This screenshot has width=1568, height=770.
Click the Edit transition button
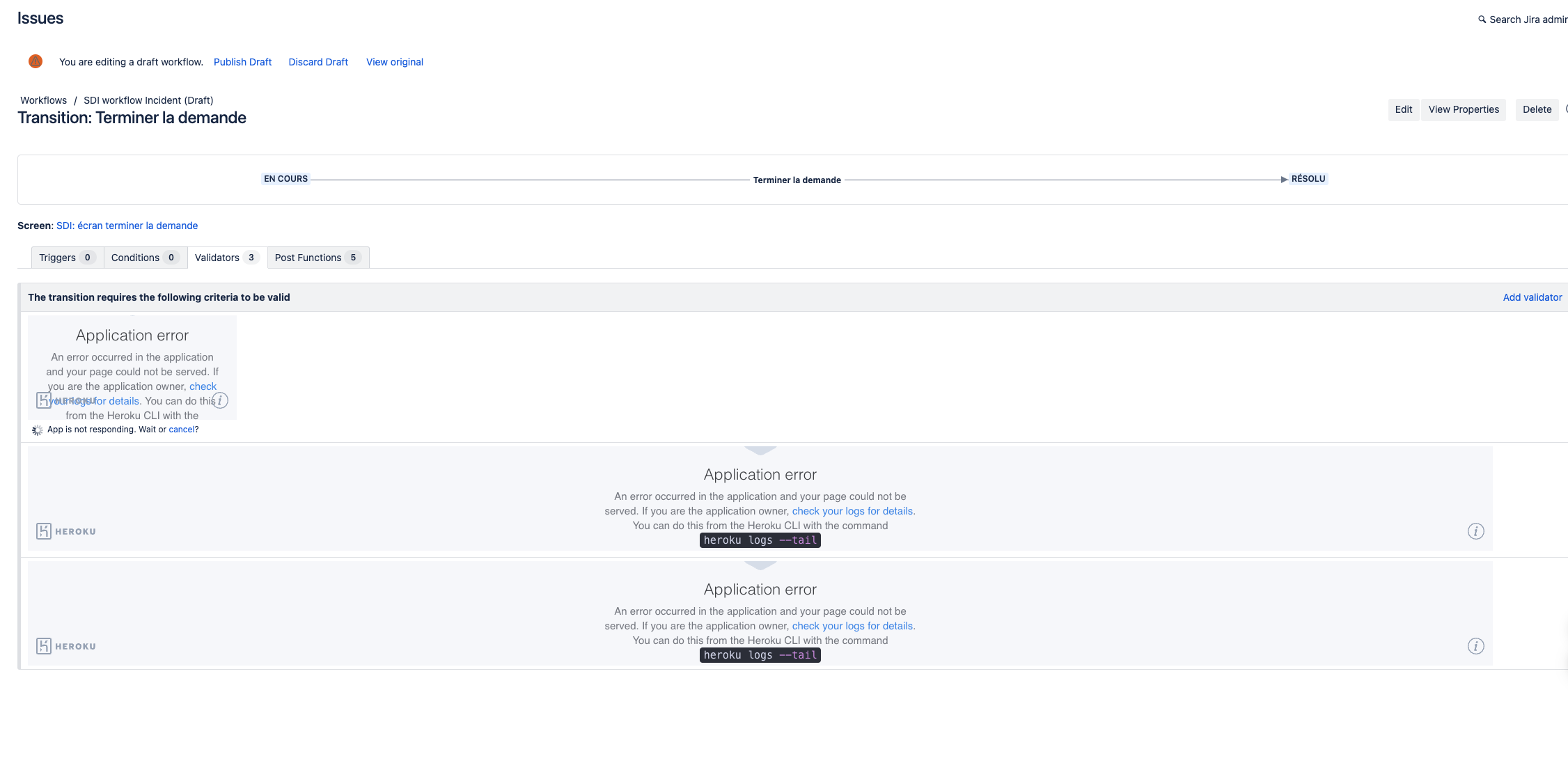coord(1404,109)
